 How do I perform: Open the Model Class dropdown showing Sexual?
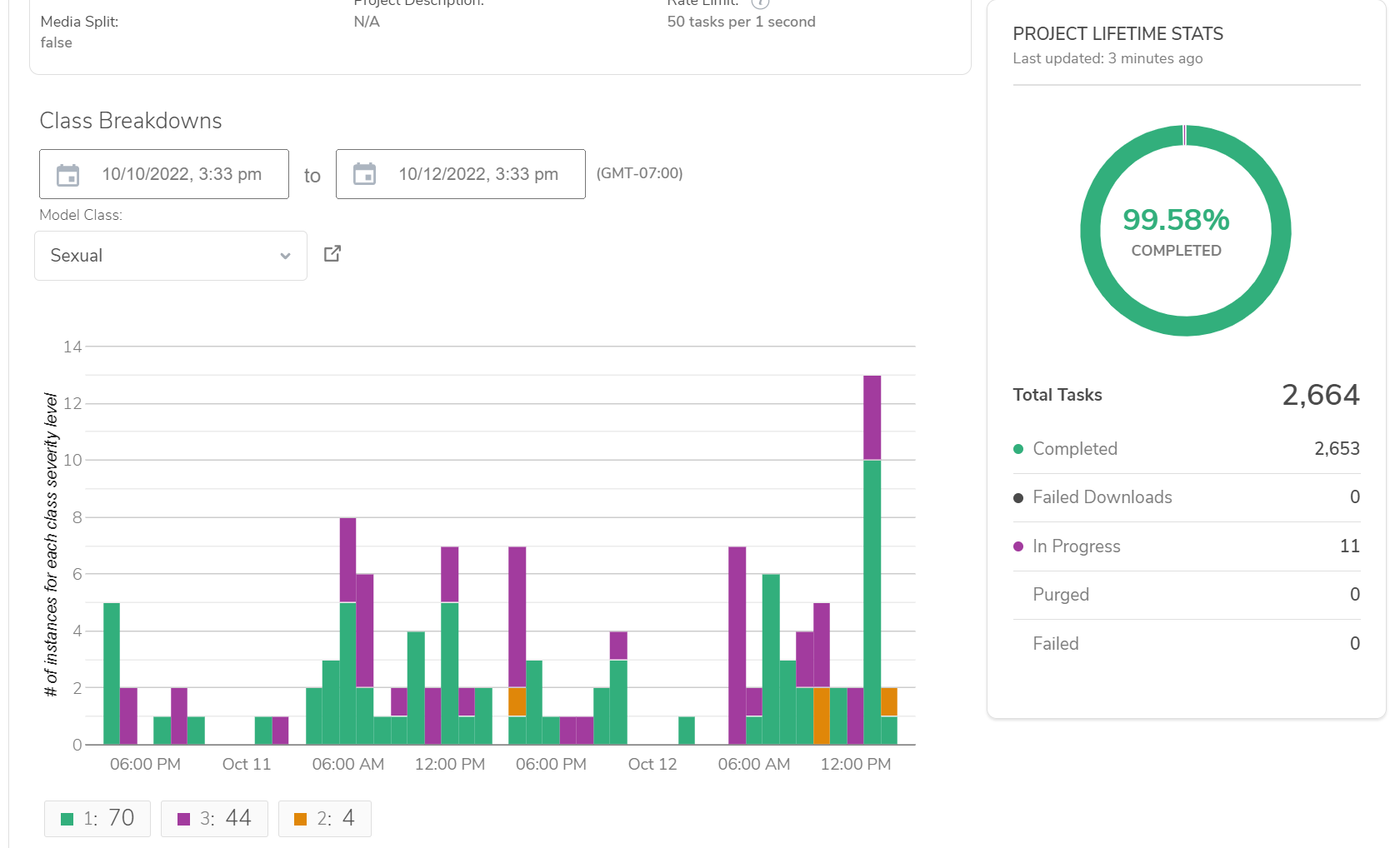(x=171, y=256)
